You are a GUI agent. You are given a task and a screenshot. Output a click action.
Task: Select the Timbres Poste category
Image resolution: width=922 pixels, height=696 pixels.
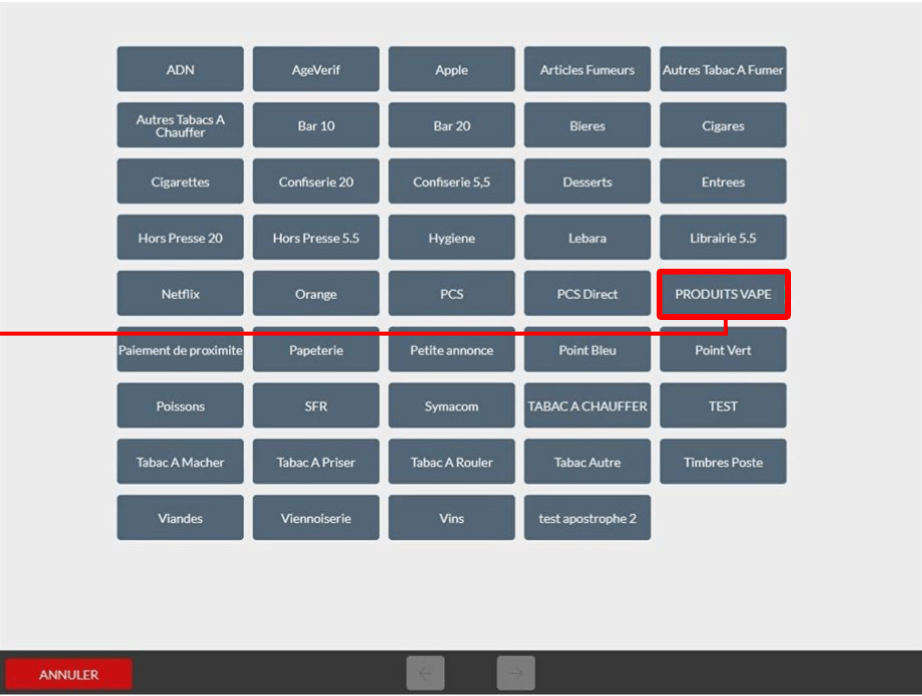(723, 462)
